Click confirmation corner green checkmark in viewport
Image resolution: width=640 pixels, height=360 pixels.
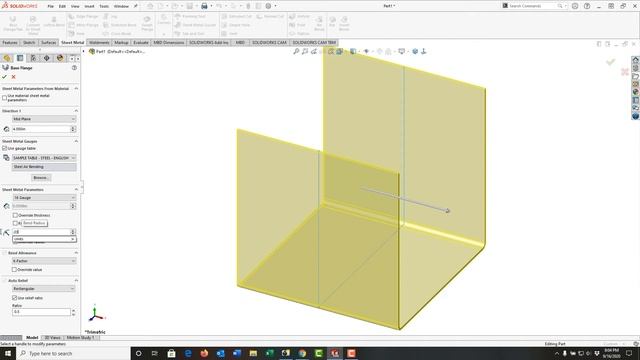point(611,62)
